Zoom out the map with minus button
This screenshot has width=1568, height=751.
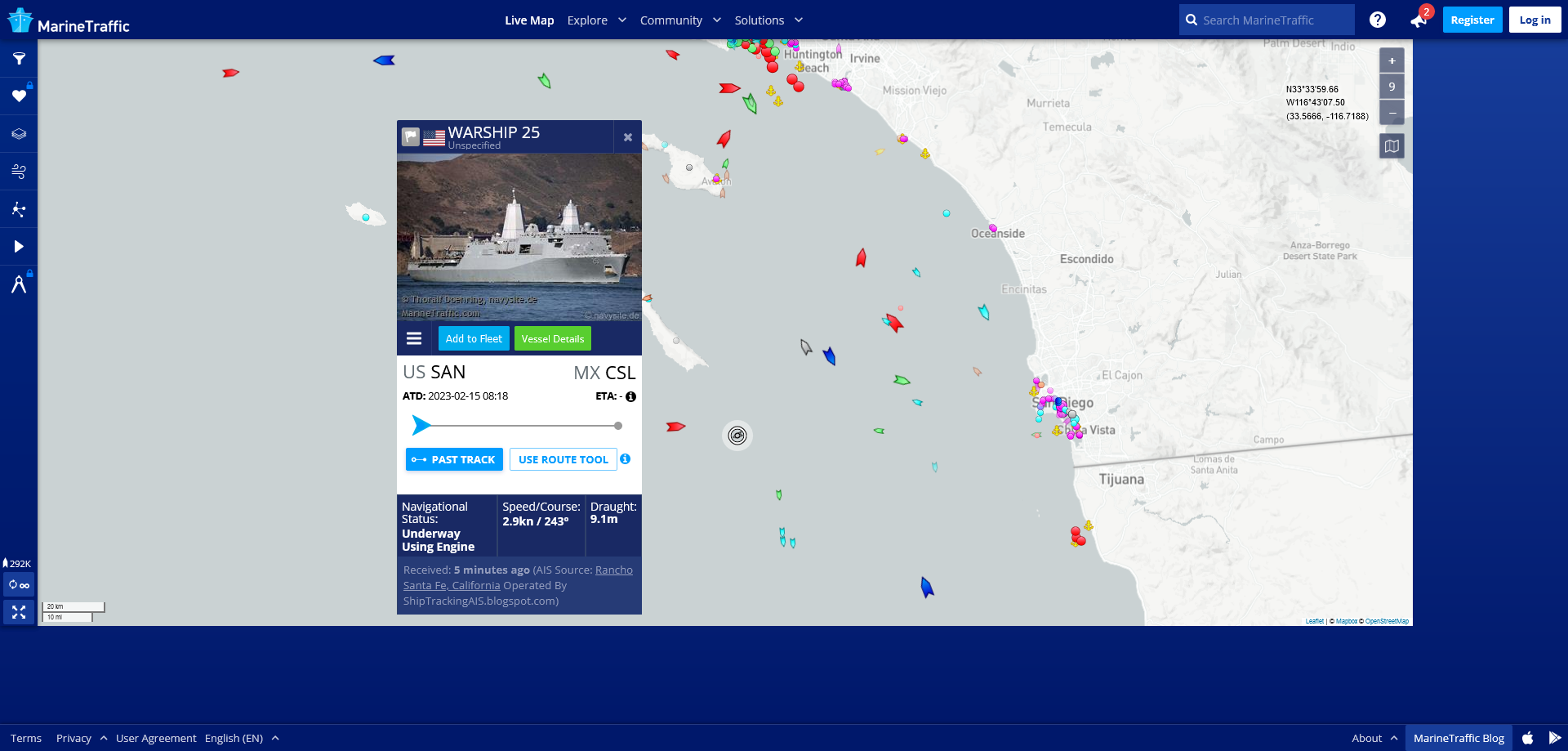[1392, 113]
